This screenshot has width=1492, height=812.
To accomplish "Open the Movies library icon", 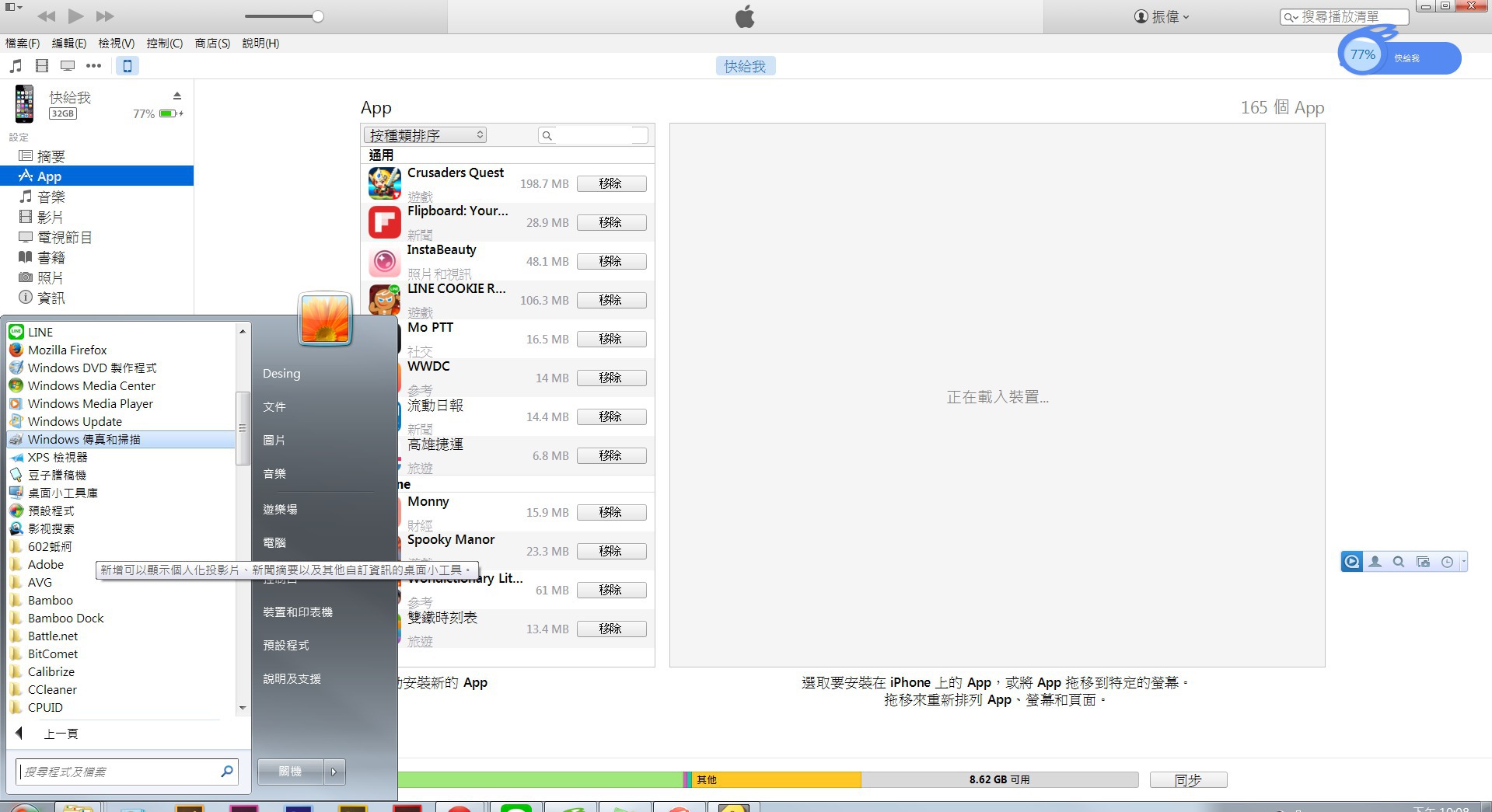I will tap(42, 66).
